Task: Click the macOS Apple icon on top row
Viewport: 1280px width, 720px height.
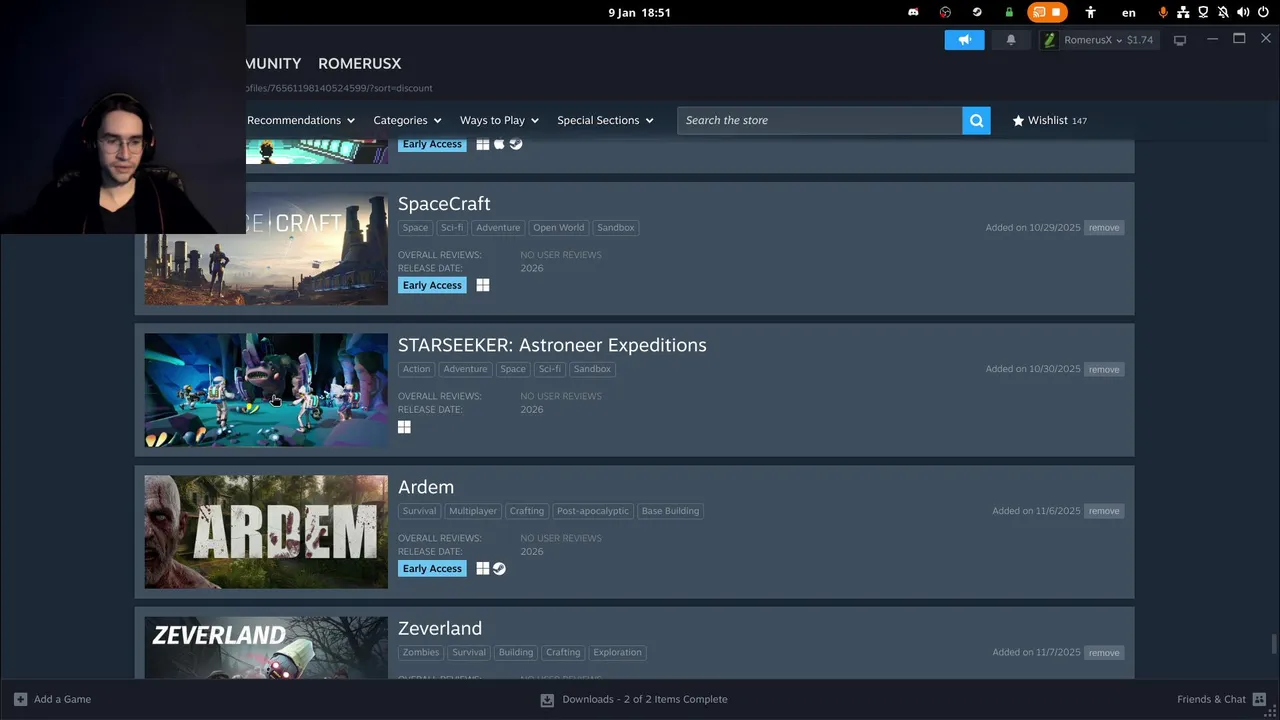Action: coord(499,144)
